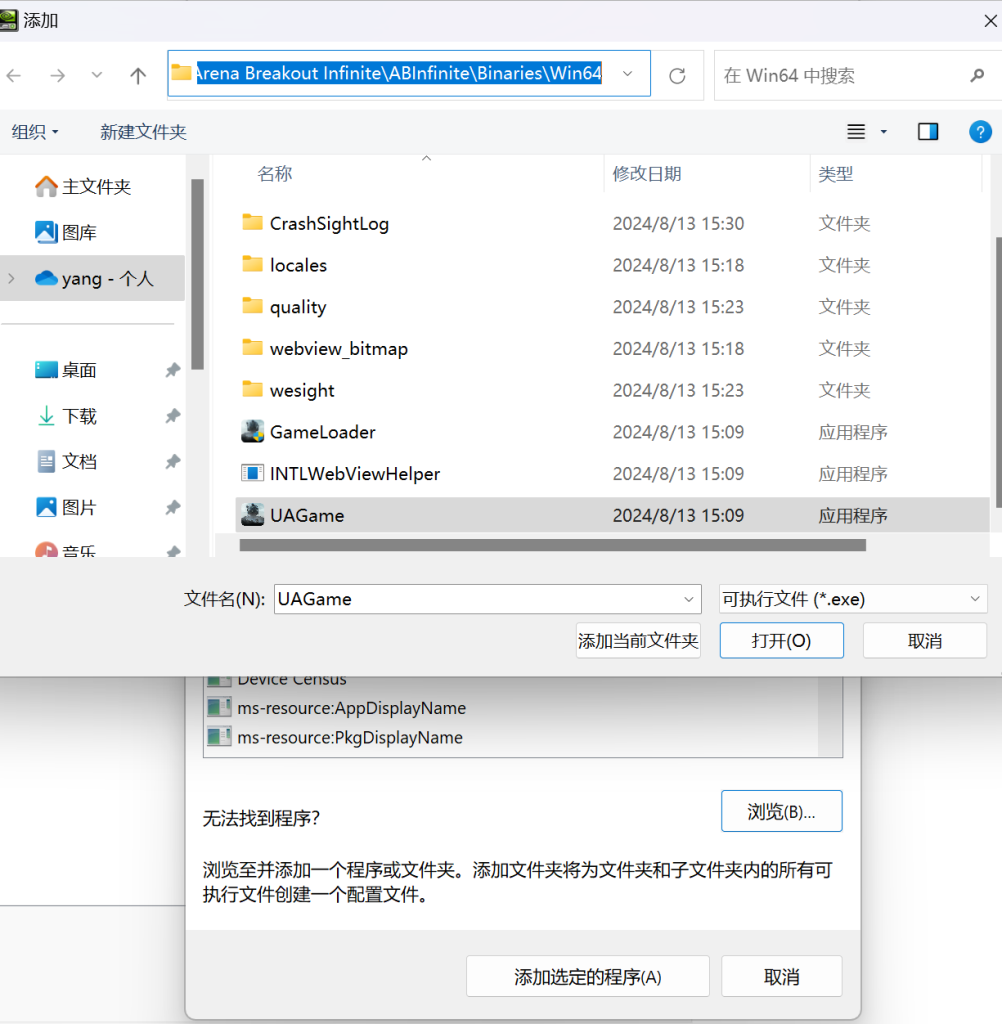Click the help question mark icon
This screenshot has height=1024, width=1002.
pos(980,132)
